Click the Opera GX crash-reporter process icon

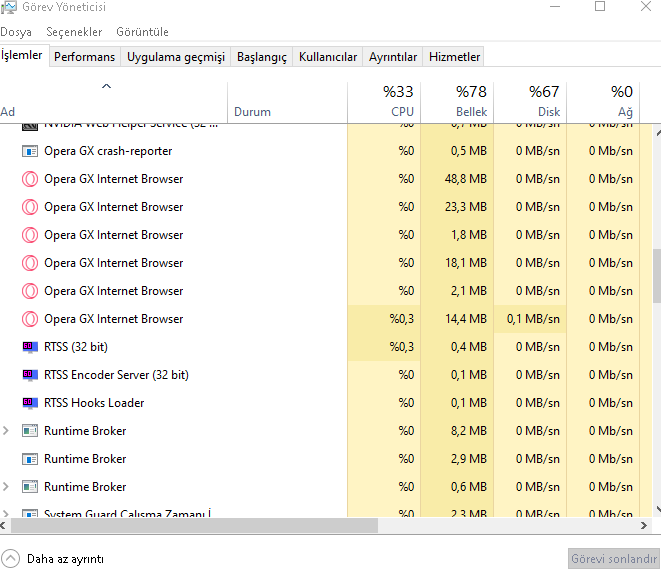[x=30, y=151]
